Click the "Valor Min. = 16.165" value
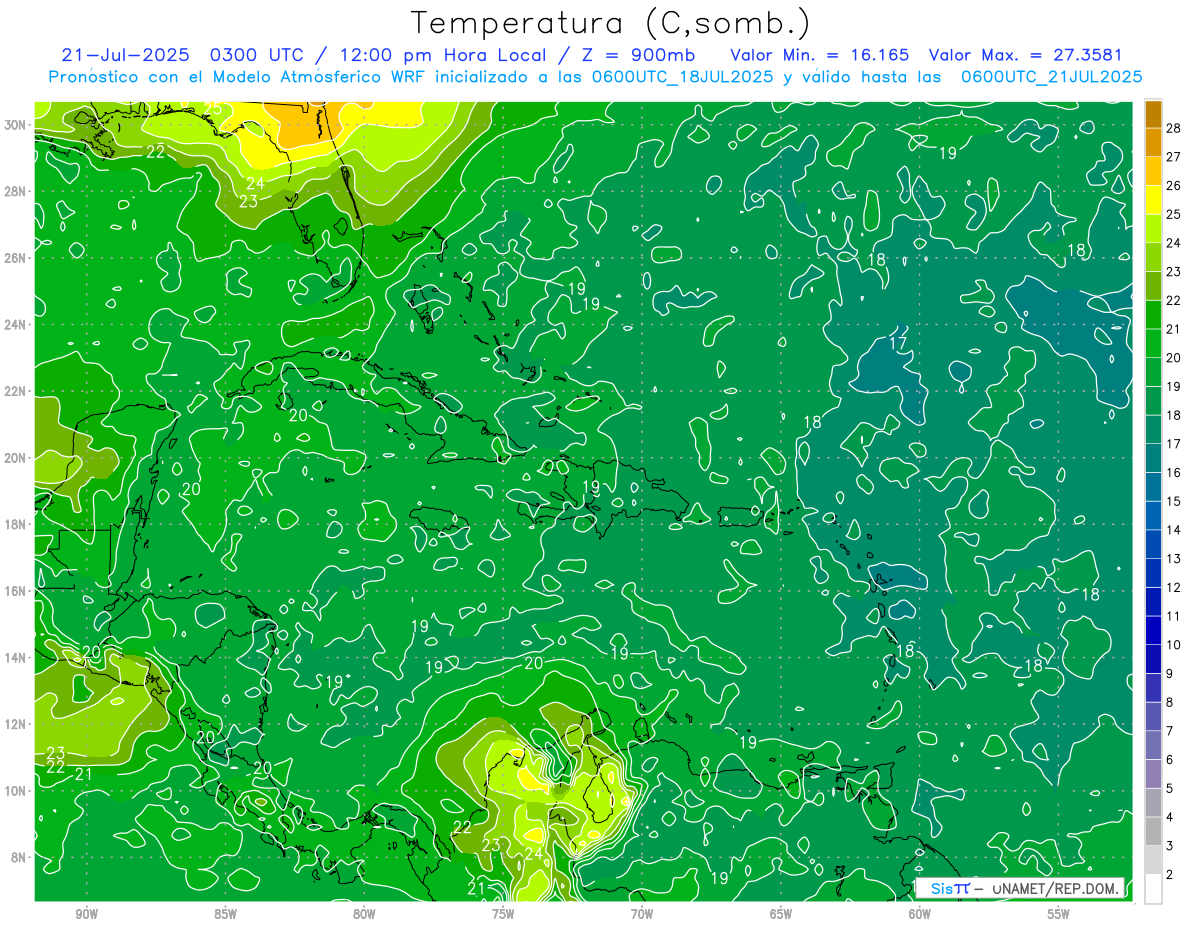The height and width of the screenshot is (927, 1200). [x=820, y=54]
